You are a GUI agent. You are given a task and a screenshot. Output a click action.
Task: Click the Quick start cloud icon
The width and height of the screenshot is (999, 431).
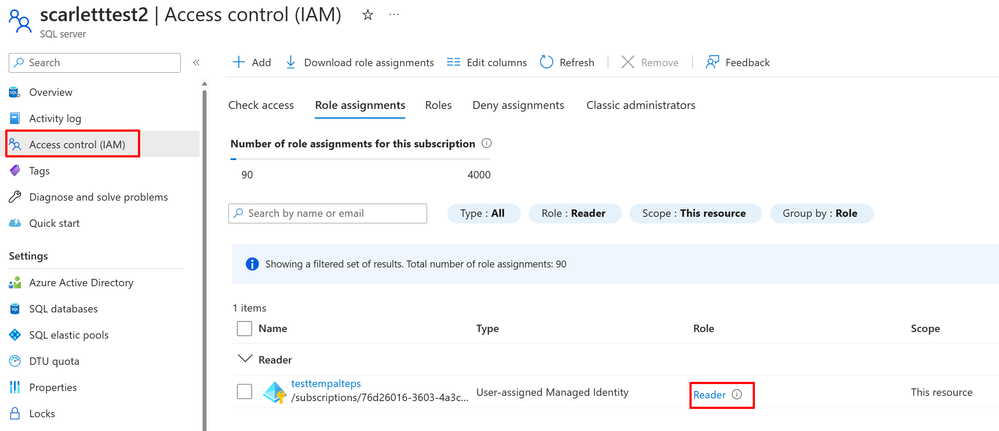pyautogui.click(x=15, y=223)
